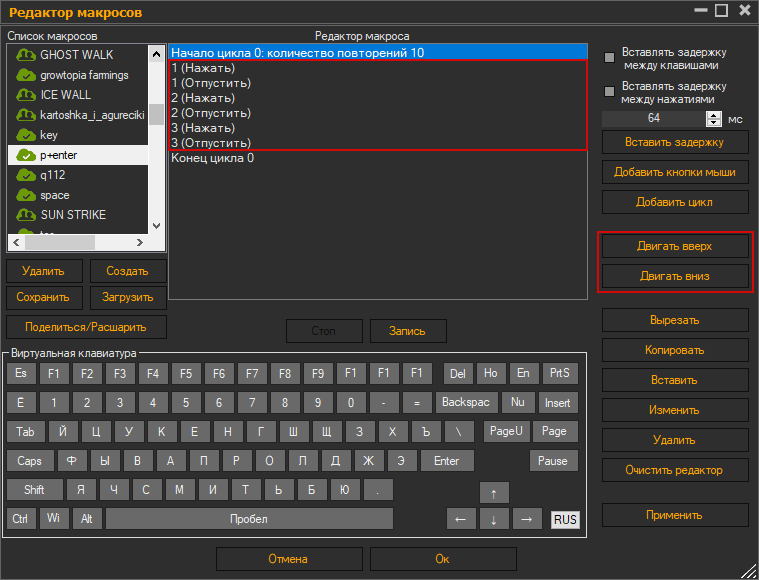The width and height of the screenshot is (759, 580).
Task: Click macro list scroll up arrow
Action: click(156, 54)
